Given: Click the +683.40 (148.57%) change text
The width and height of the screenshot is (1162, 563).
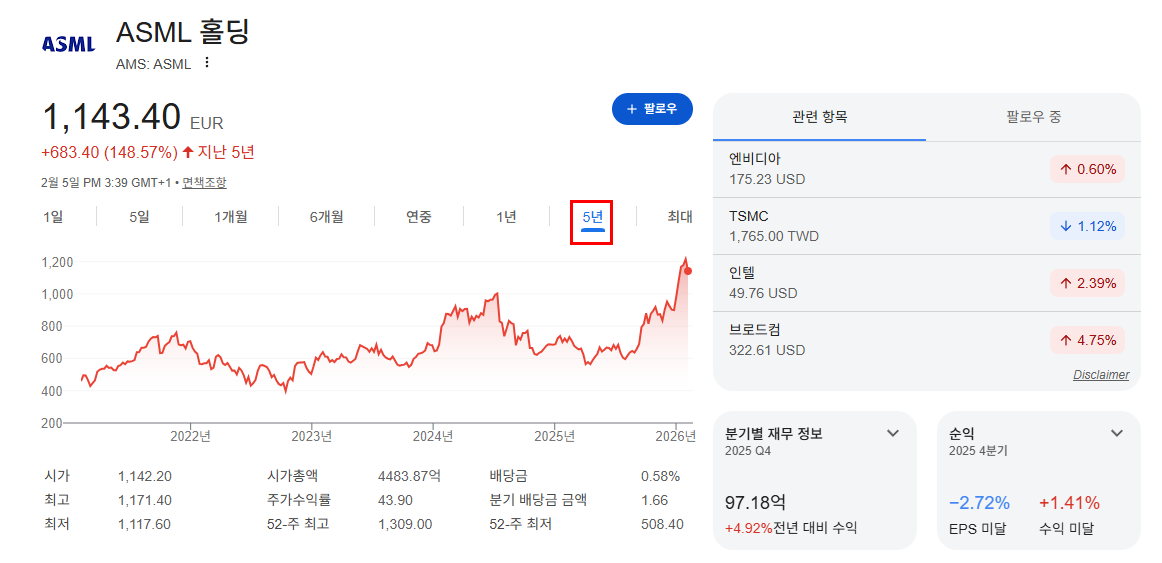Looking at the screenshot, I should [x=110, y=153].
